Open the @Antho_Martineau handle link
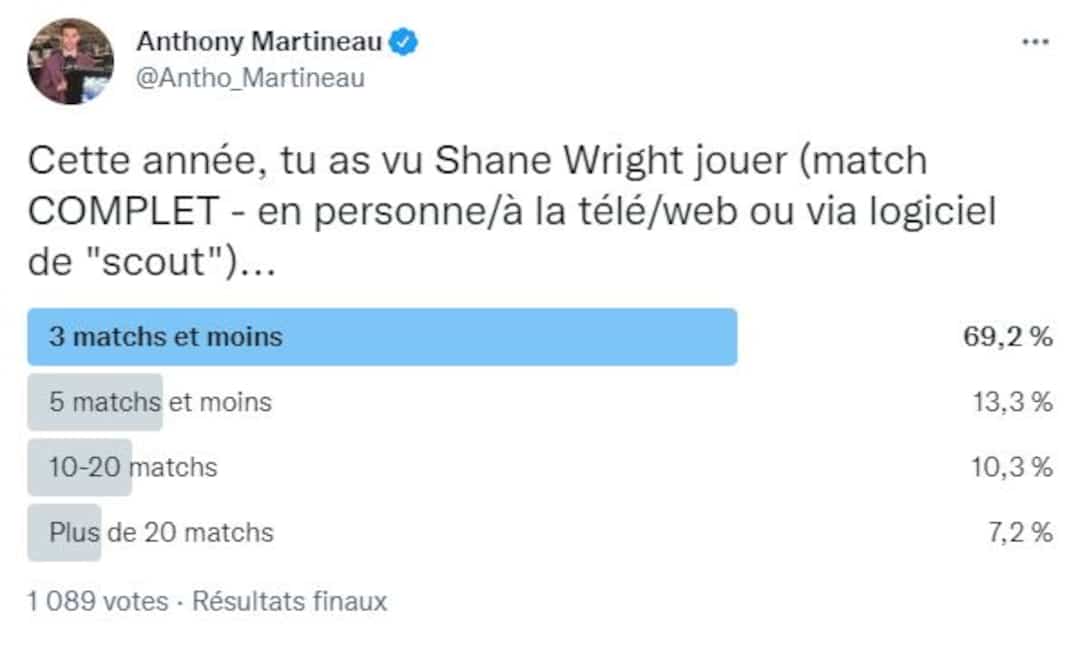The width and height of the screenshot is (1080, 645). (251, 78)
